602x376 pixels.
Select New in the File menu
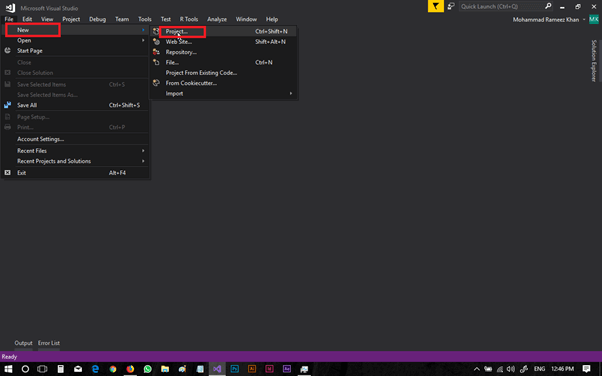[75, 30]
